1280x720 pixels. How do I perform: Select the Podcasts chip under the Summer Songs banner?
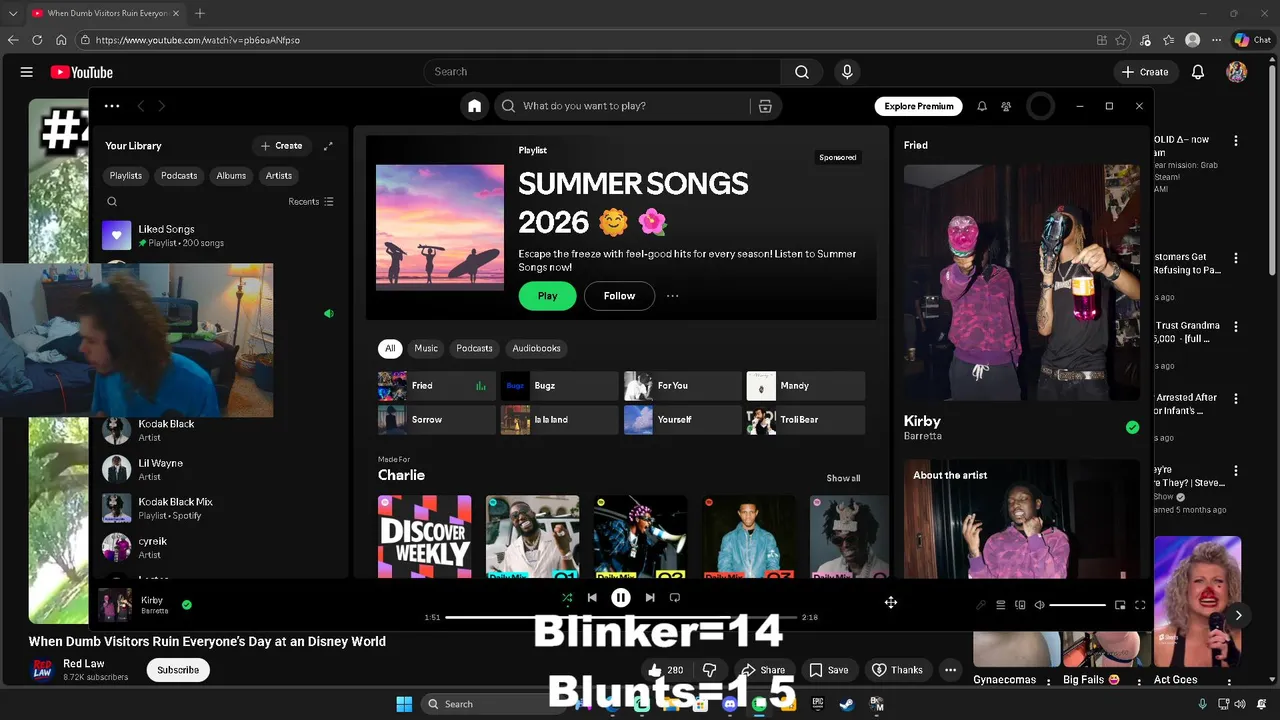click(474, 348)
